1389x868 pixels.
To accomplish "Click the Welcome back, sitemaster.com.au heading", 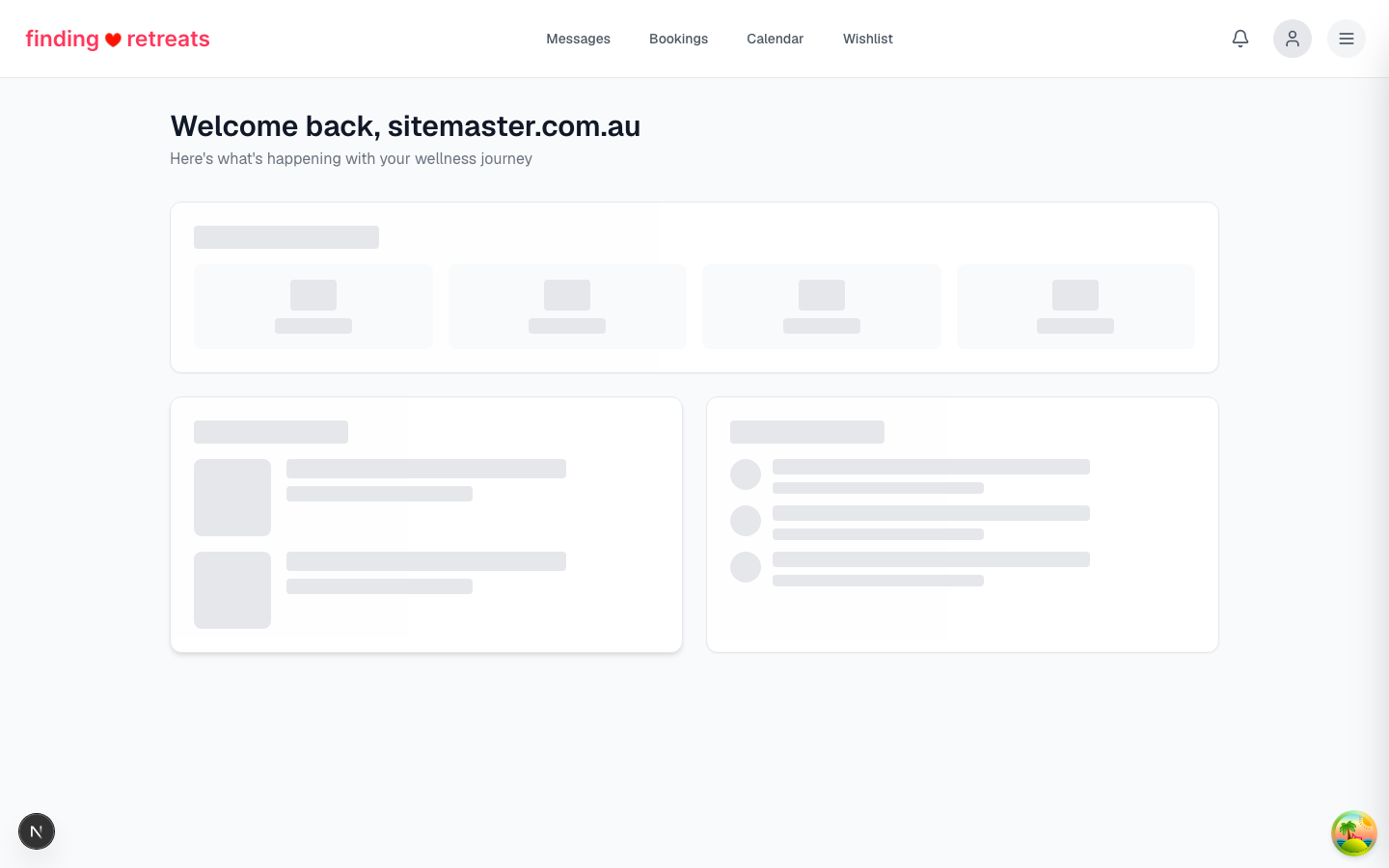I will tap(405, 126).
